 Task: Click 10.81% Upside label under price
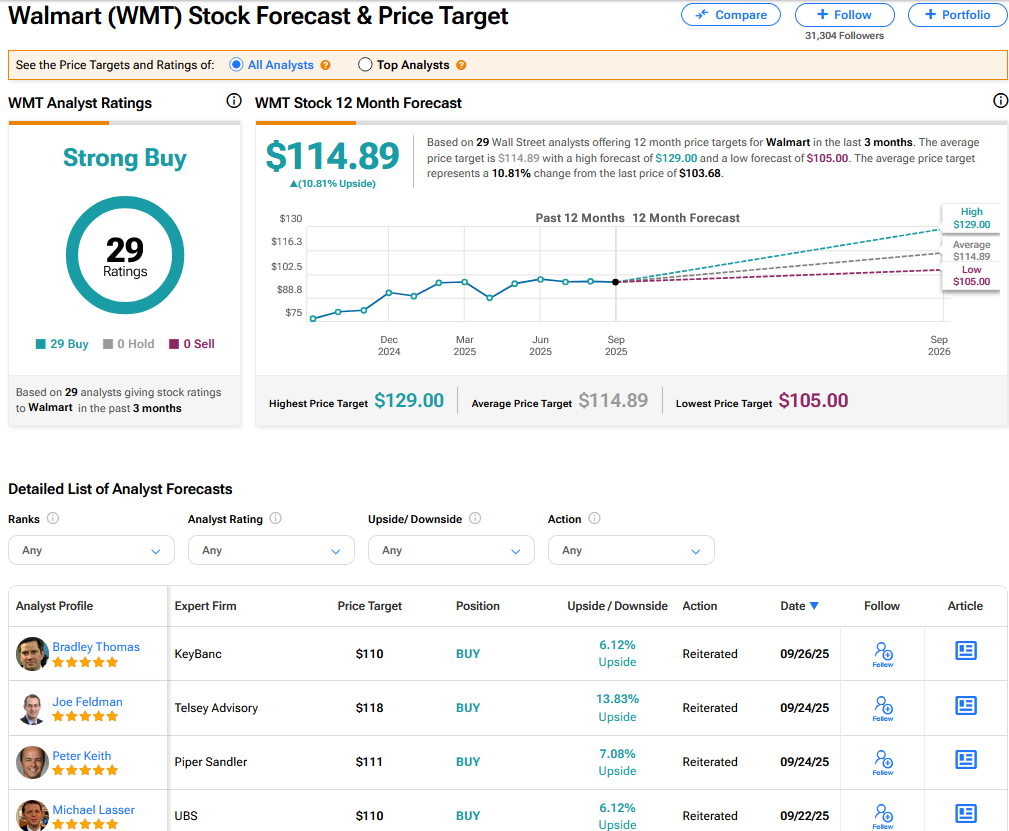[x=333, y=183]
